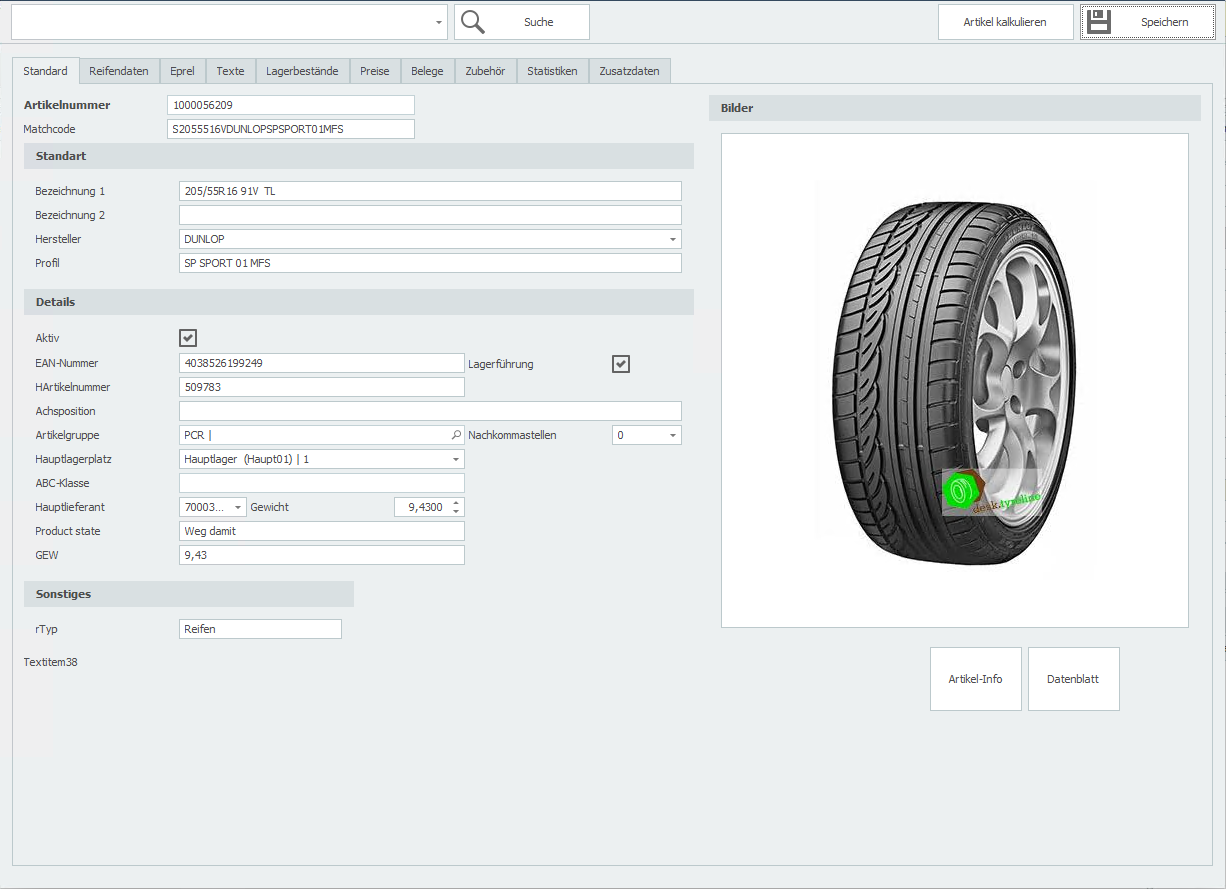Viewport: 1226px width, 889px height.
Task: Click the green desk.tyreline logo badge
Action: 959,492
